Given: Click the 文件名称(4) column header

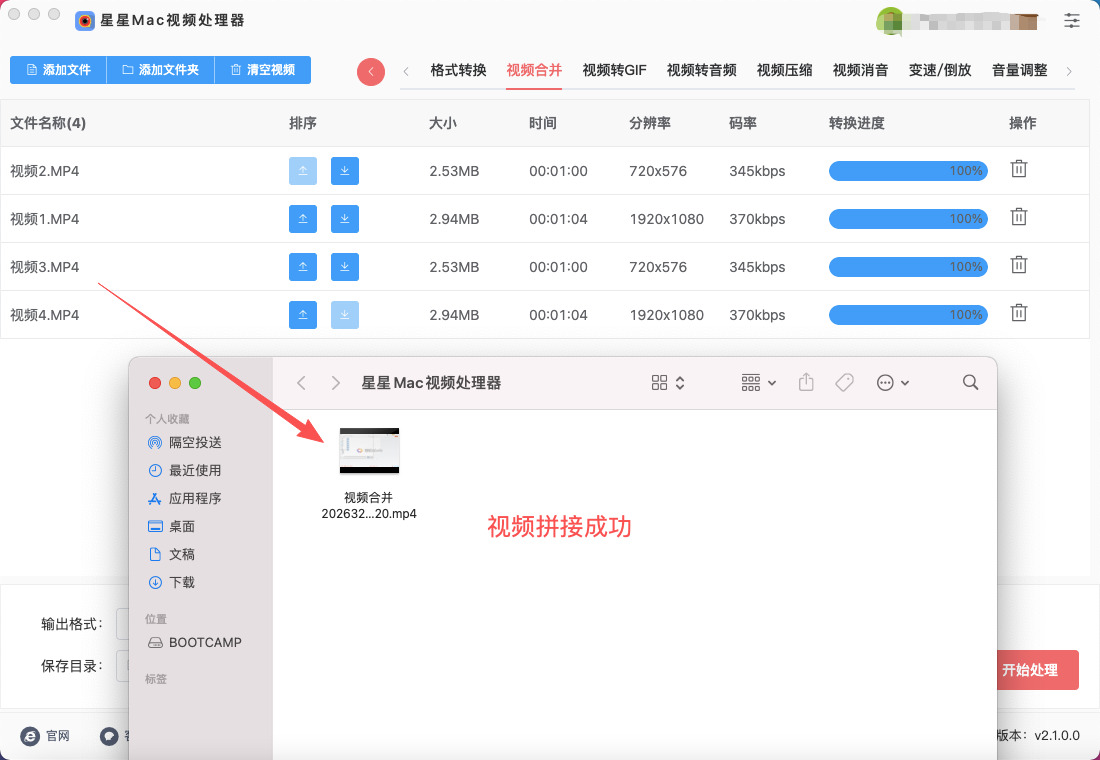Looking at the screenshot, I should tap(48, 123).
